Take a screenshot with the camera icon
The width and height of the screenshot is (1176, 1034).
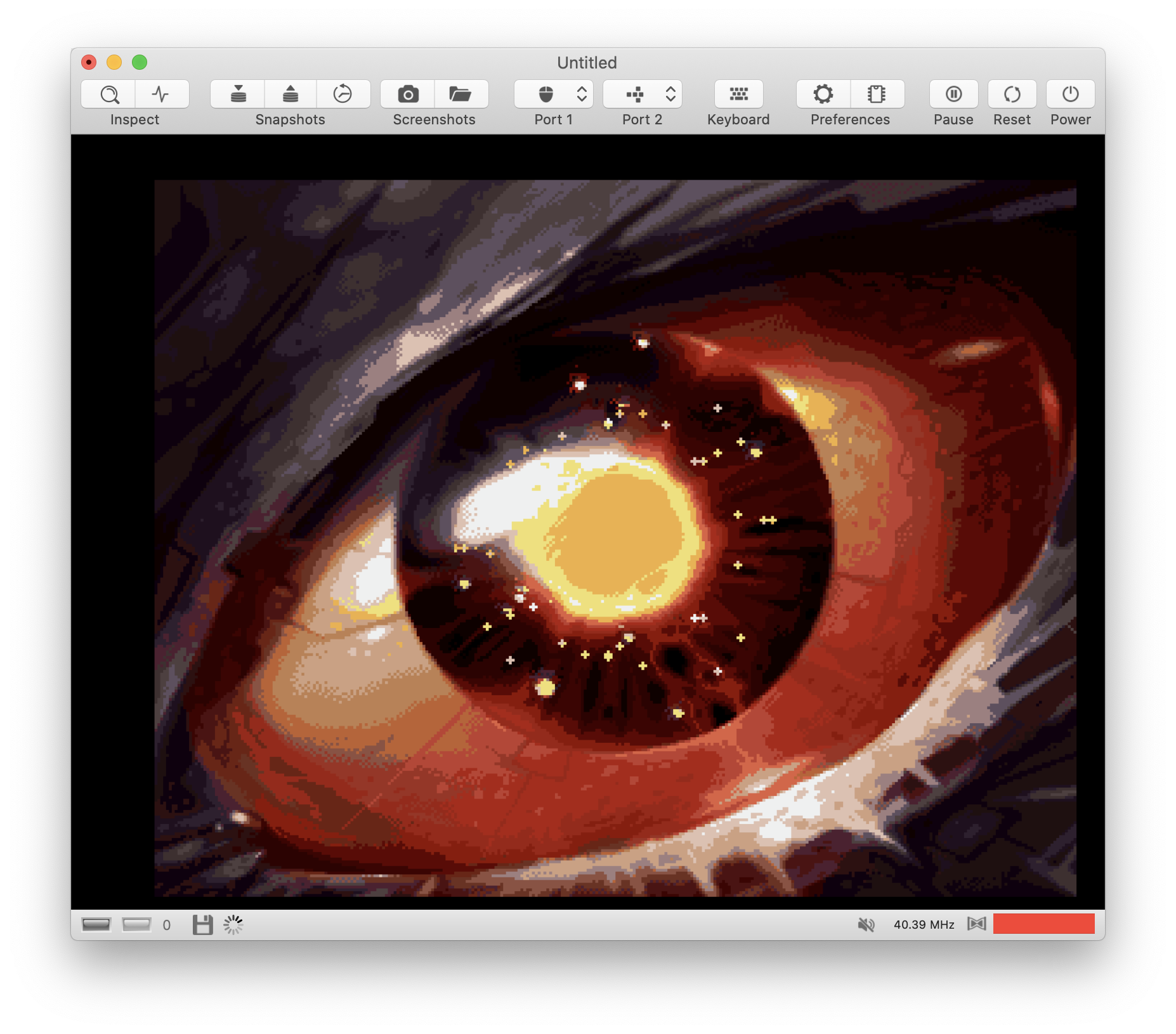click(x=408, y=95)
